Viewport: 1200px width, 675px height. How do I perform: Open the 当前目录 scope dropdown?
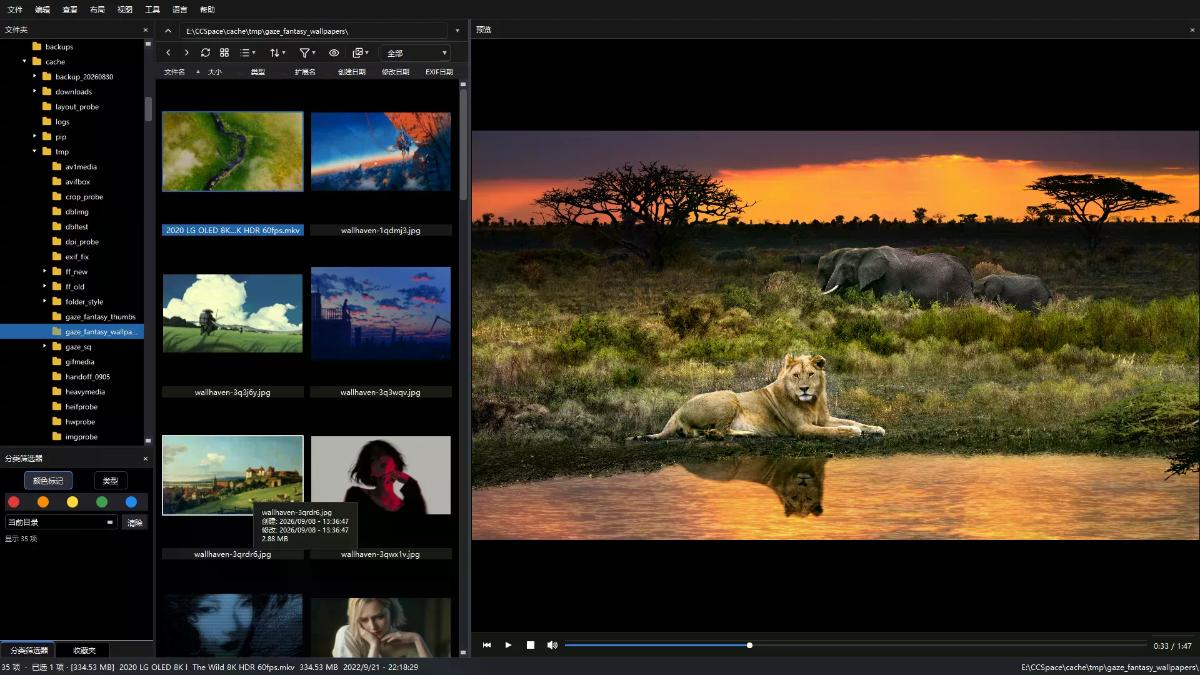point(61,522)
